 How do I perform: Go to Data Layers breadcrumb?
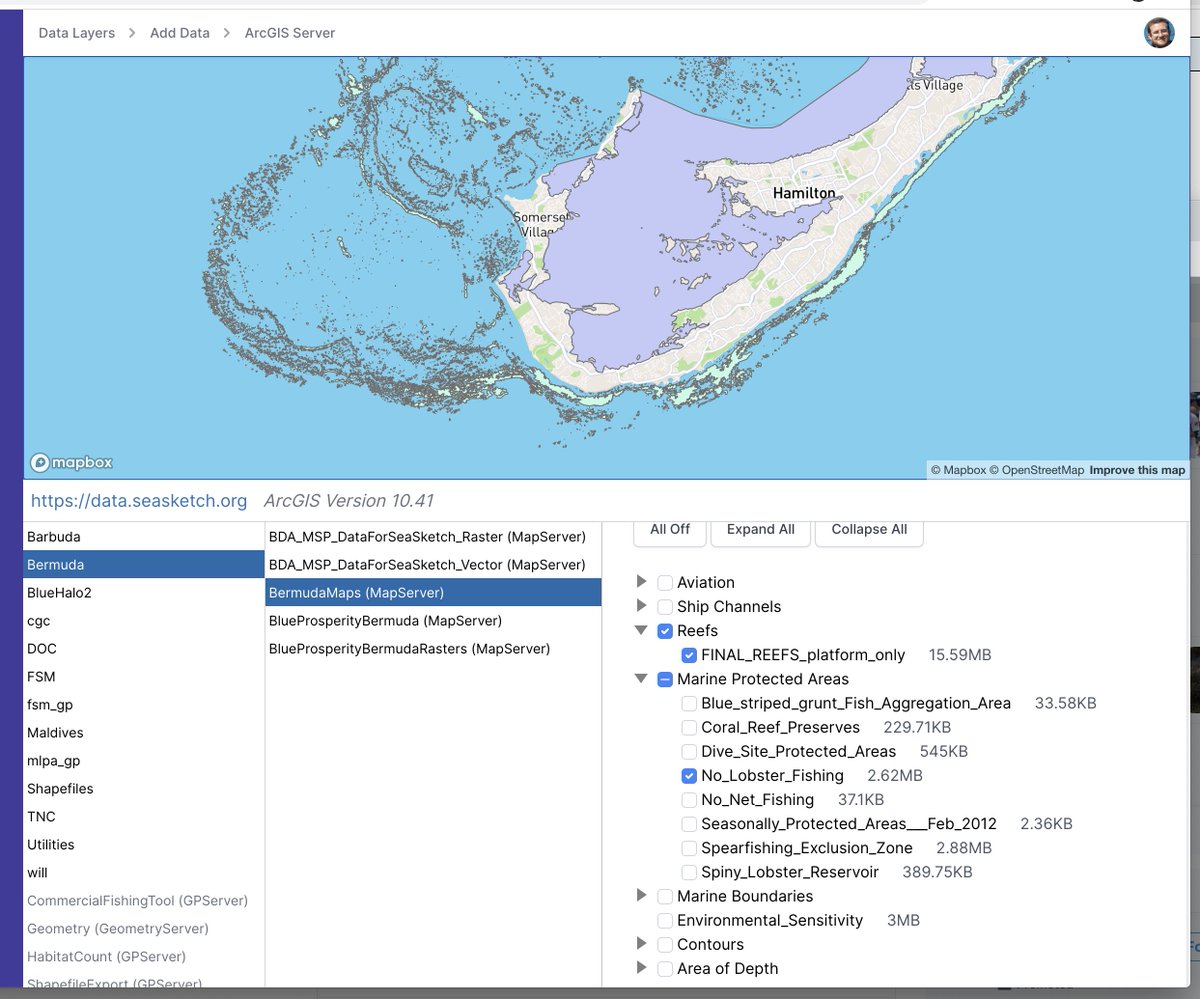(x=77, y=33)
